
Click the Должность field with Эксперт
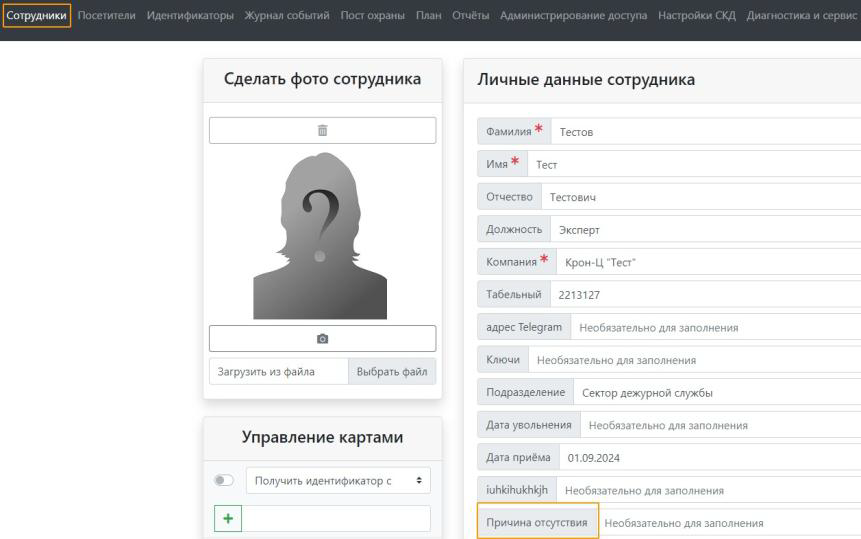700,229
